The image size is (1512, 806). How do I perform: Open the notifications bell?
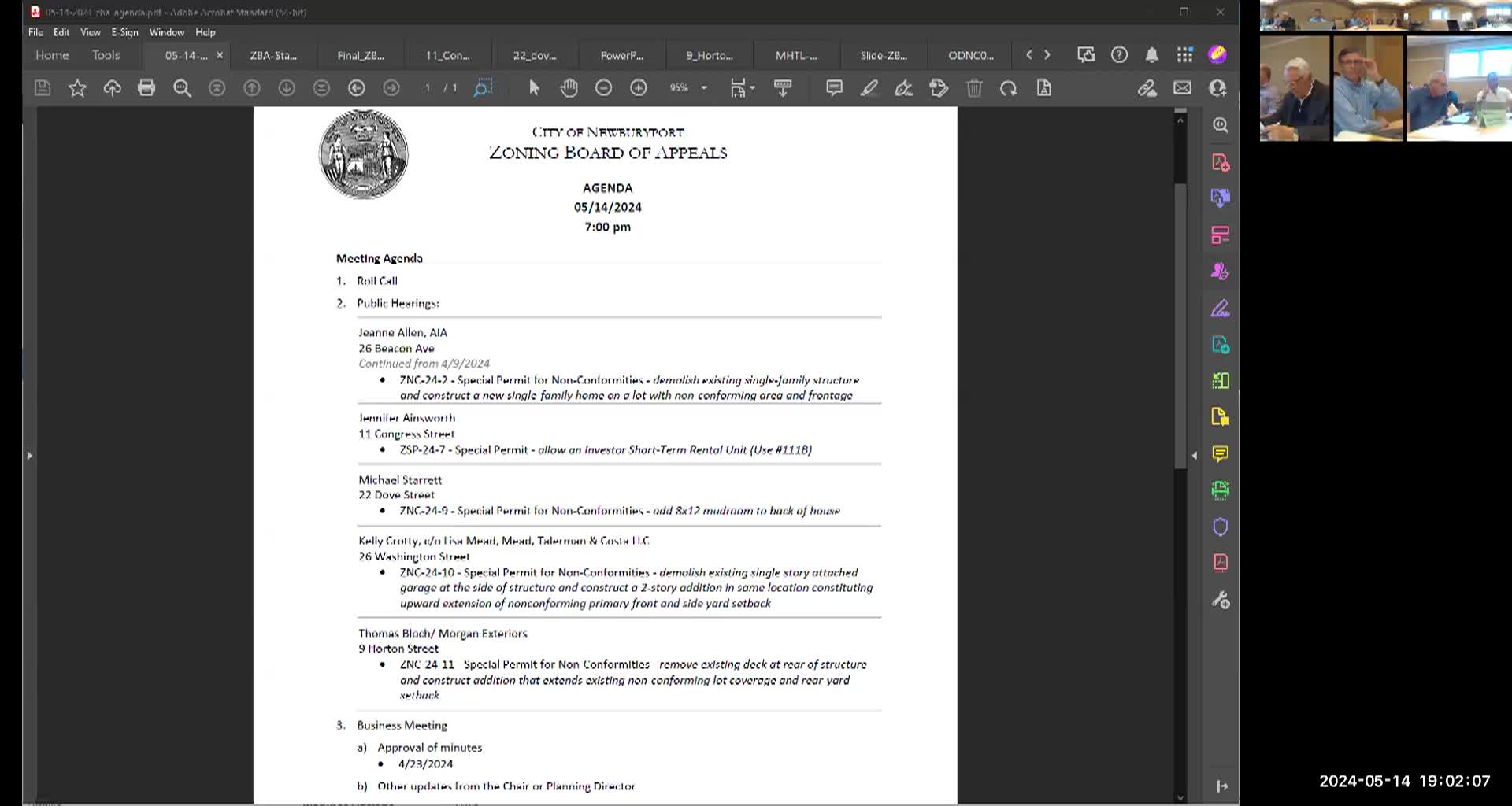(1151, 55)
